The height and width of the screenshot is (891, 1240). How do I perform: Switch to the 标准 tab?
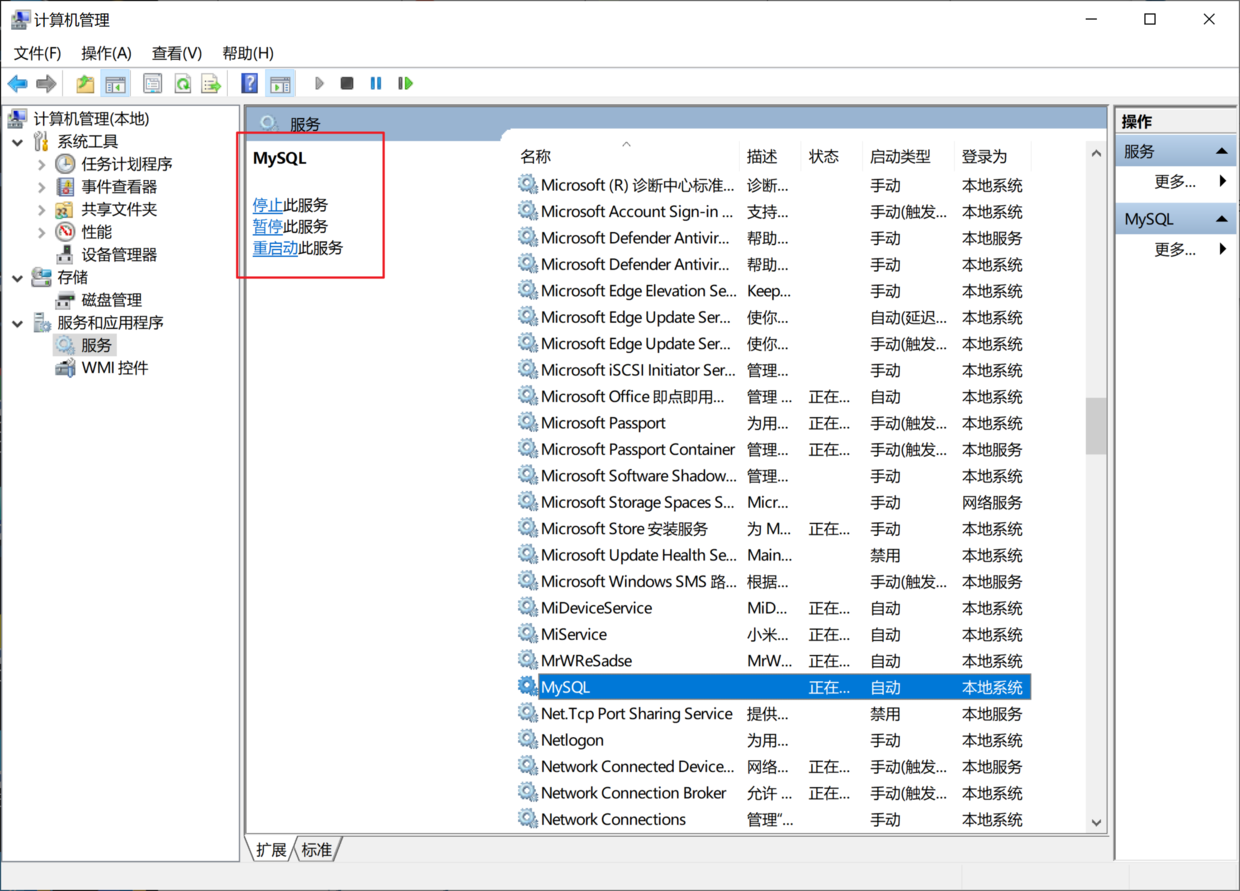317,850
